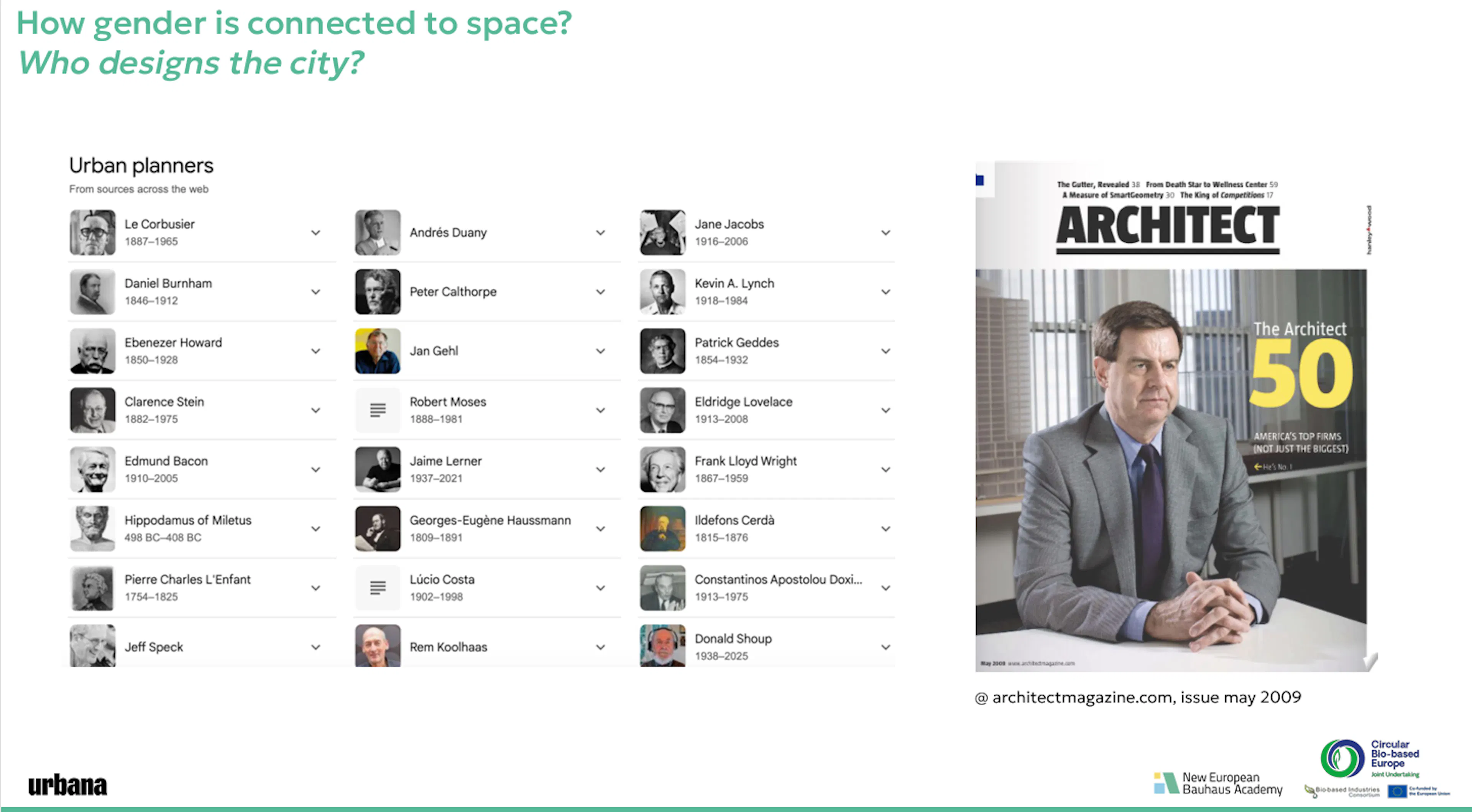Click the "Georges-Eugène Haussmann" name
This screenshot has height=812, width=1472.
pos(490,520)
